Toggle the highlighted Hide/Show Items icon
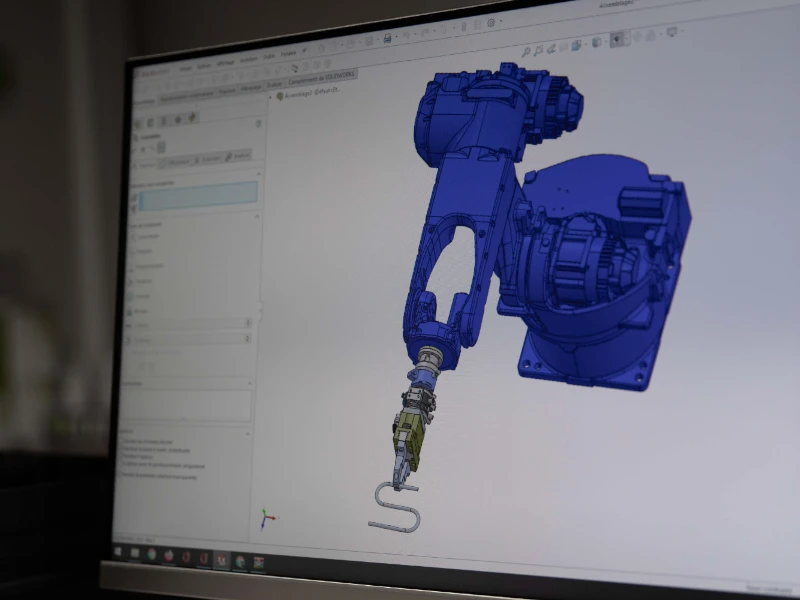 pyautogui.click(x=617, y=39)
